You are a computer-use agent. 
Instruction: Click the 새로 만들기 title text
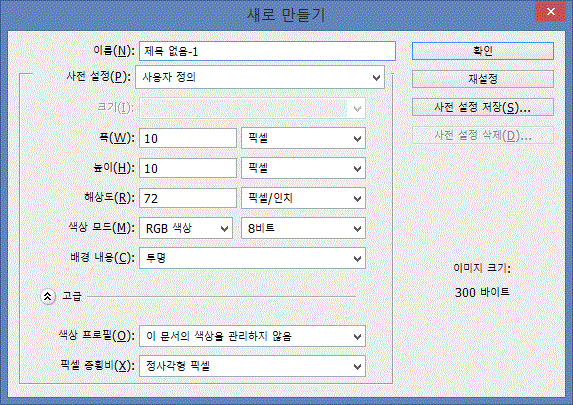[x=286, y=15]
